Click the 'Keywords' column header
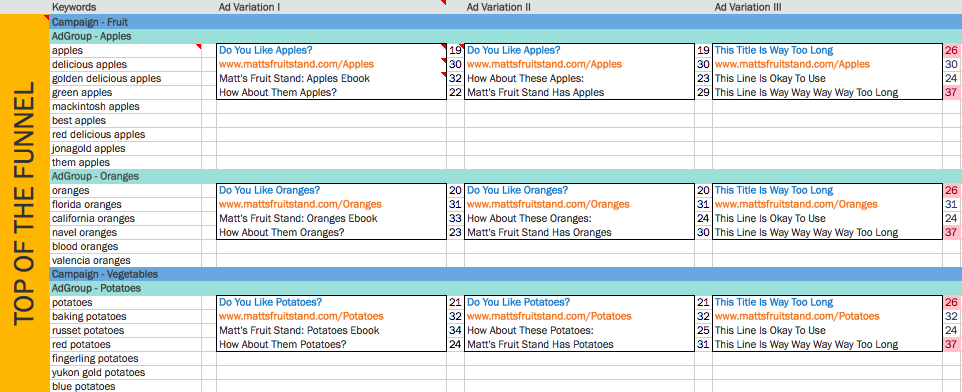The width and height of the screenshot is (962, 392). point(74,7)
